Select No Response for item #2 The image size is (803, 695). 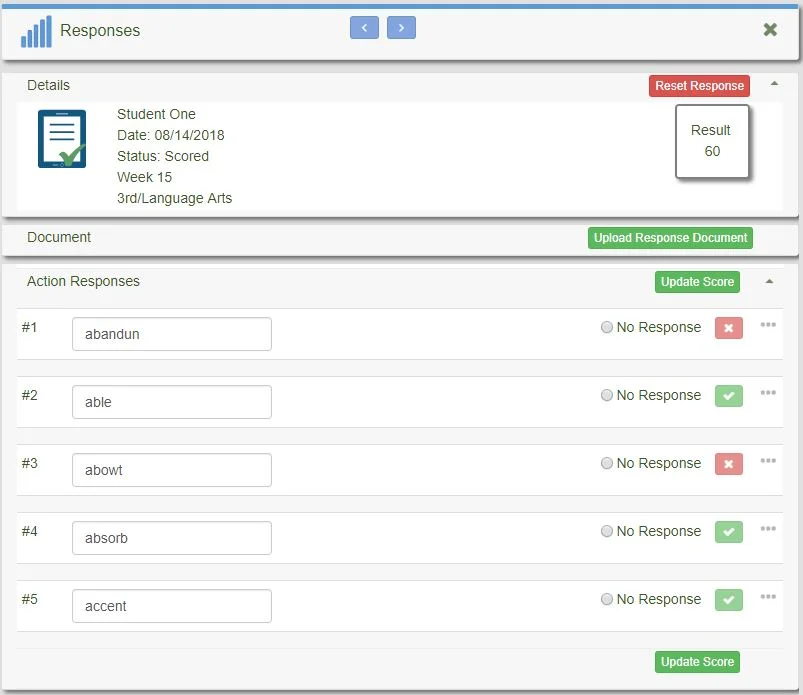[x=608, y=395]
